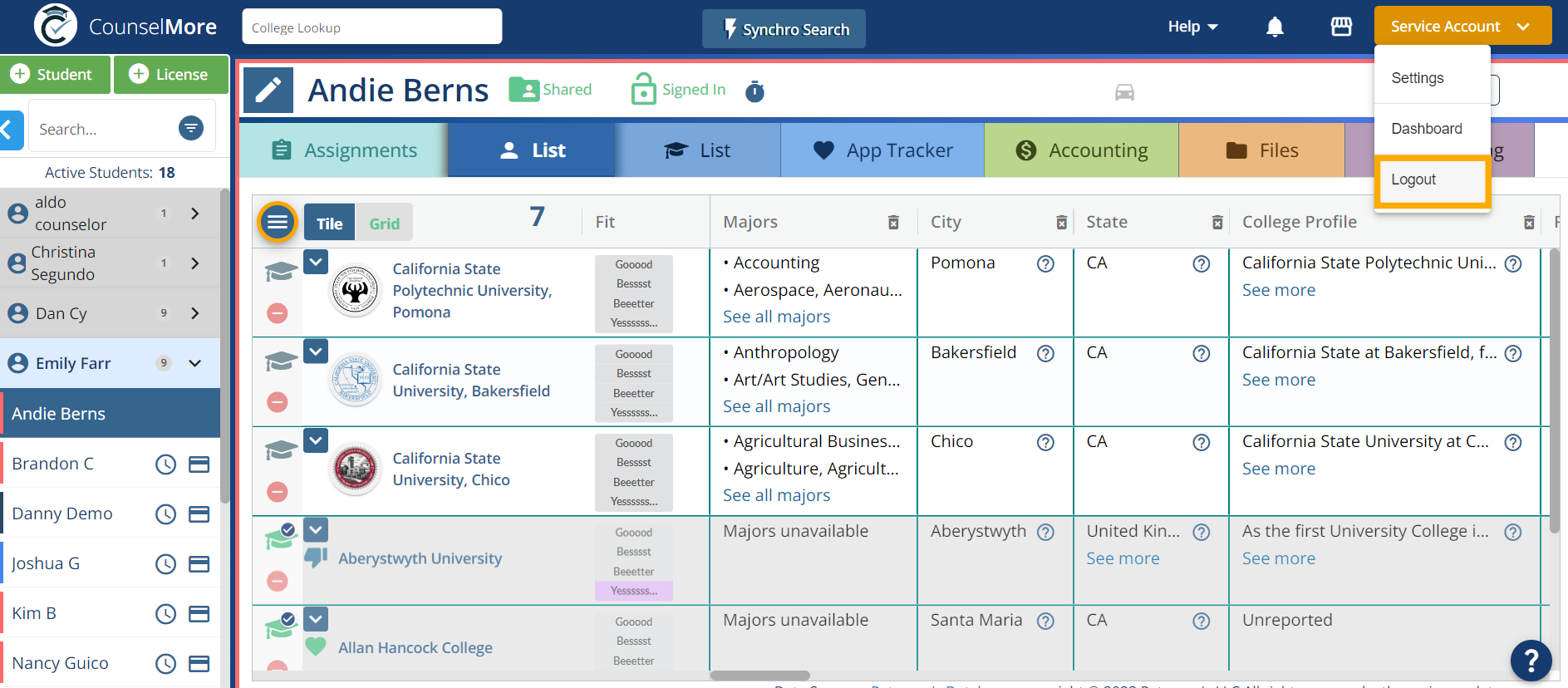Delete the Majors column
1568x688 pixels.
tap(893, 222)
